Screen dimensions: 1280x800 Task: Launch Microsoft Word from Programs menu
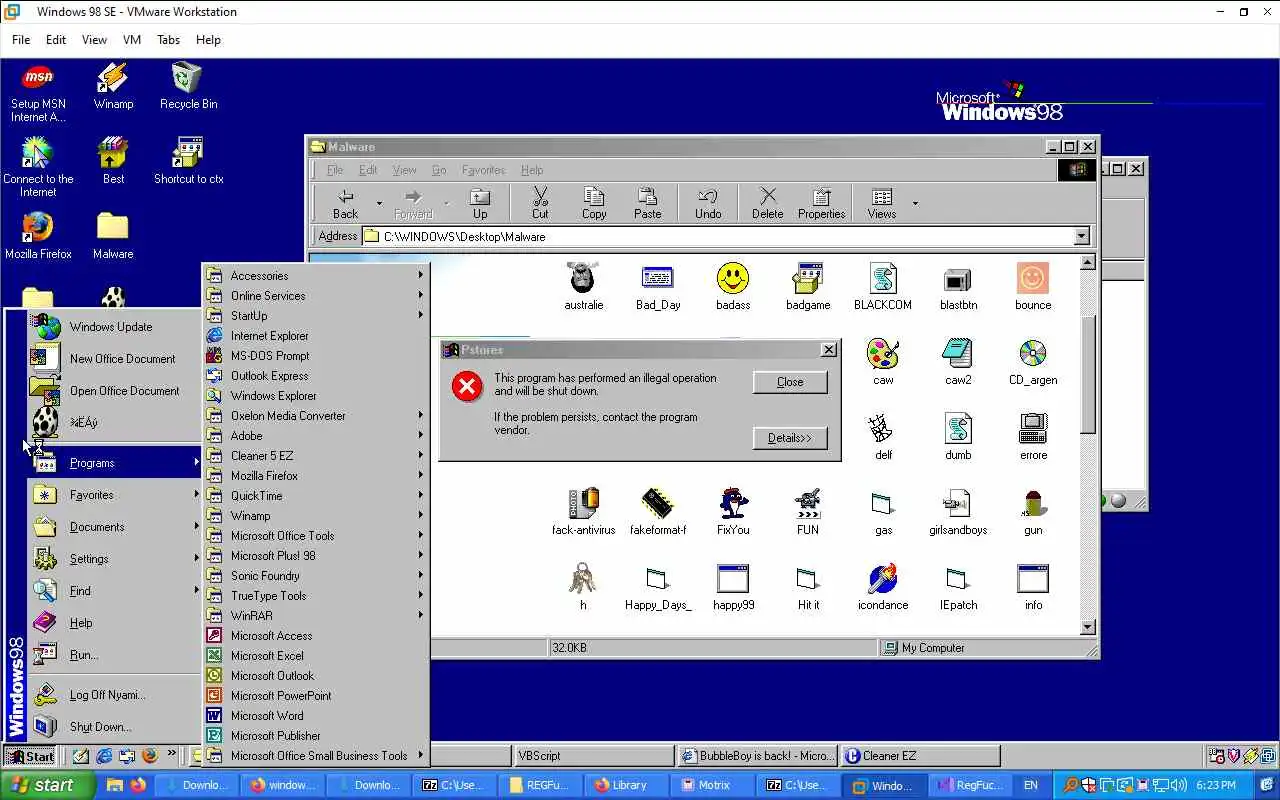click(316, 716)
